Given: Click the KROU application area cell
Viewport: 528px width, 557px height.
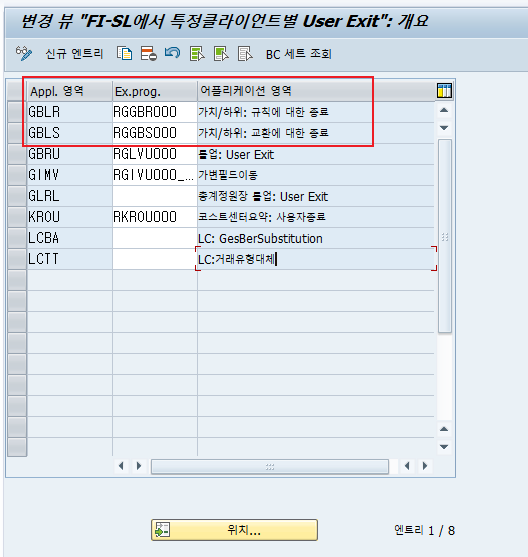Looking at the screenshot, I should coord(70,217).
